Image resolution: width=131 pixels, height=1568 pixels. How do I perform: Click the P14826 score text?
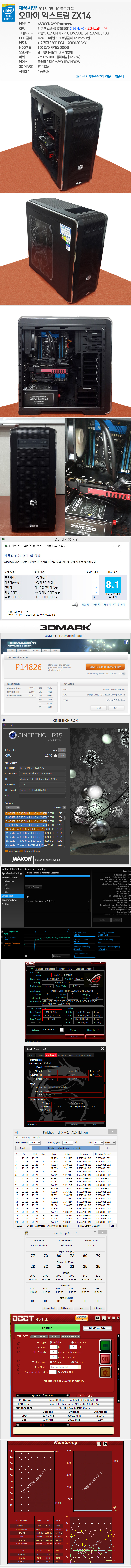[29, 667]
